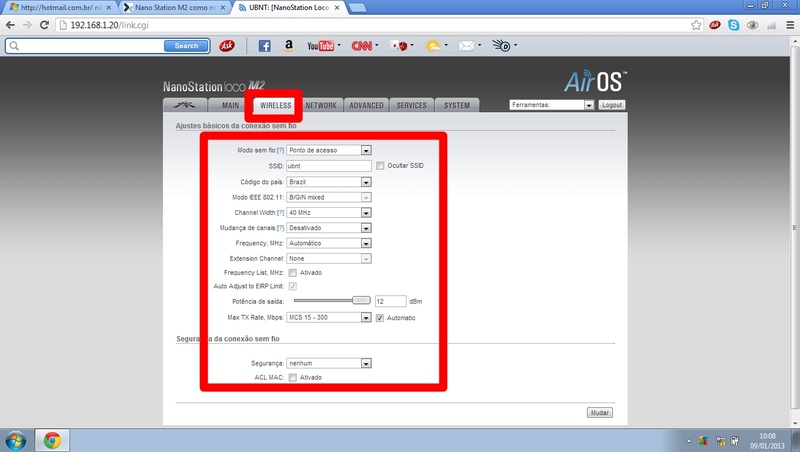Switch to the SERVICES tab

tap(412, 105)
